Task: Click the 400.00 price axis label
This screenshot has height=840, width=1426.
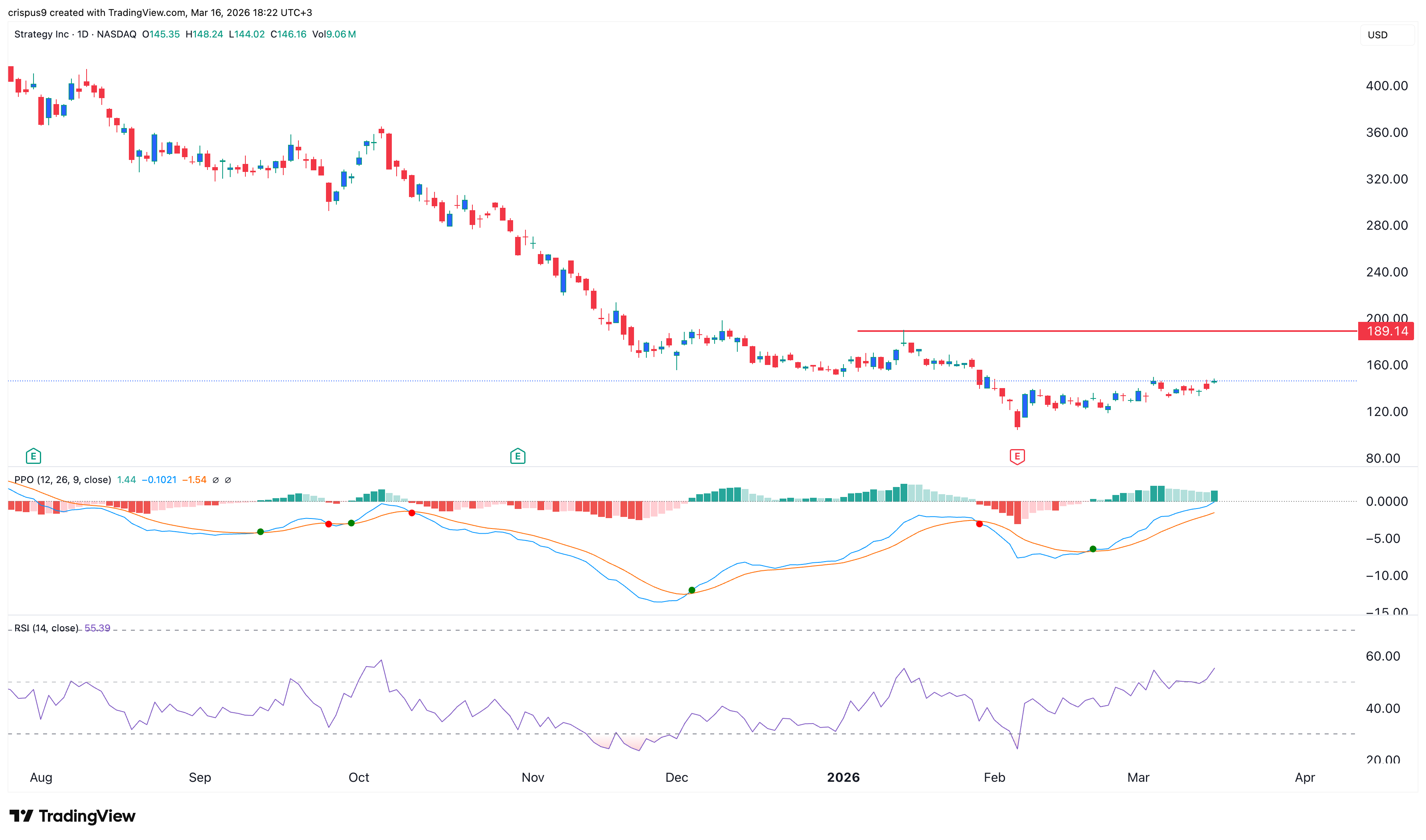Action: click(1386, 85)
